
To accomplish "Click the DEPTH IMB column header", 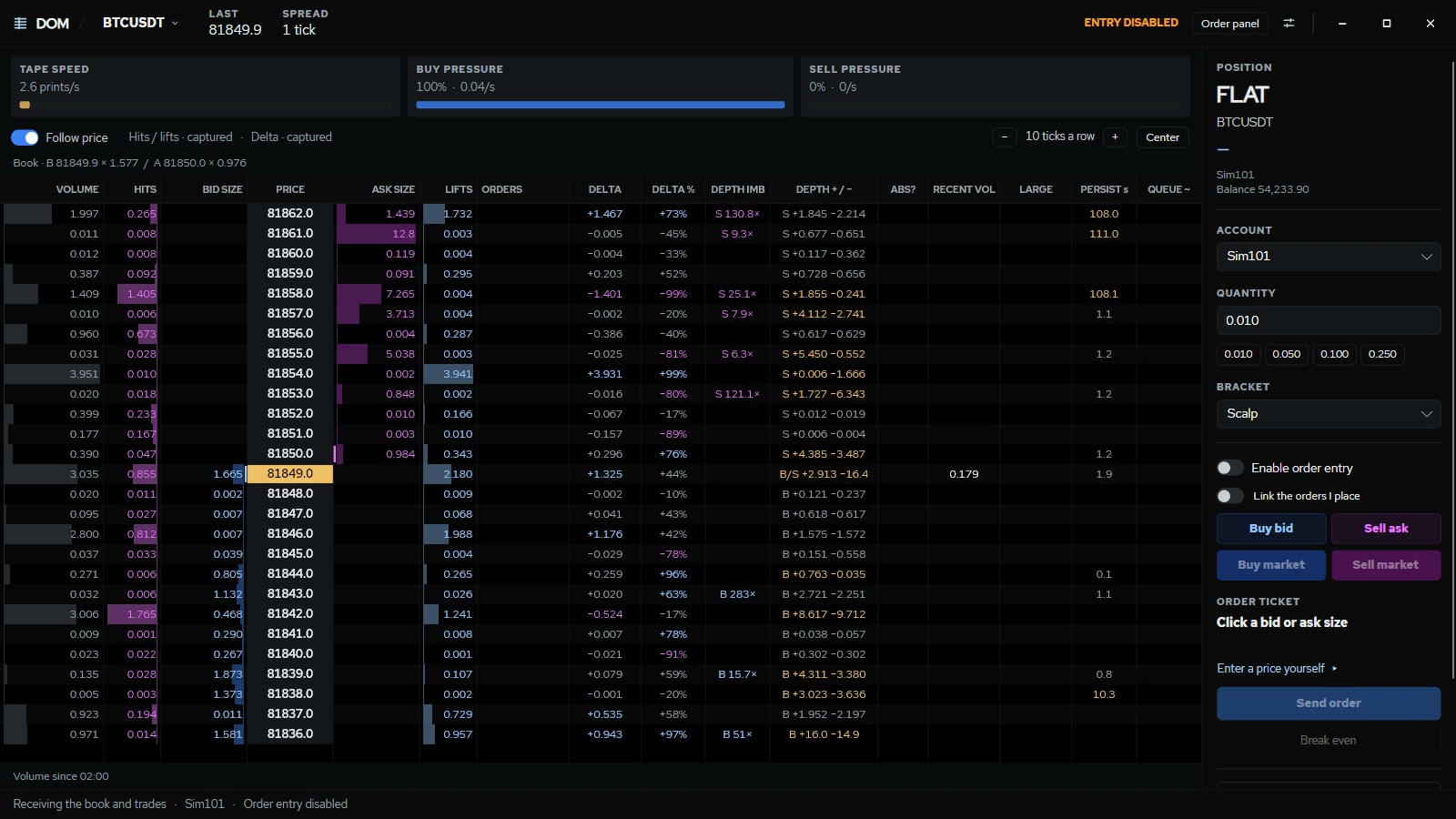I will click(x=738, y=189).
